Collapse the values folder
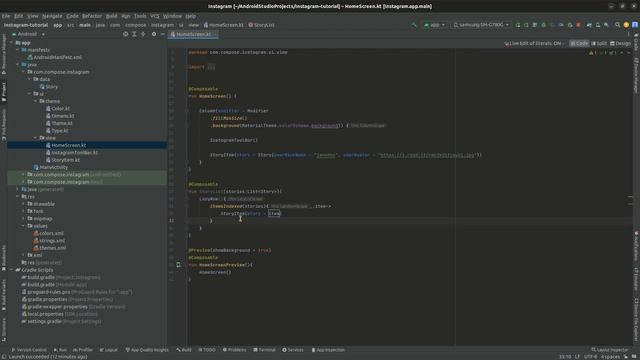The width and height of the screenshot is (640, 360). [x=23, y=226]
